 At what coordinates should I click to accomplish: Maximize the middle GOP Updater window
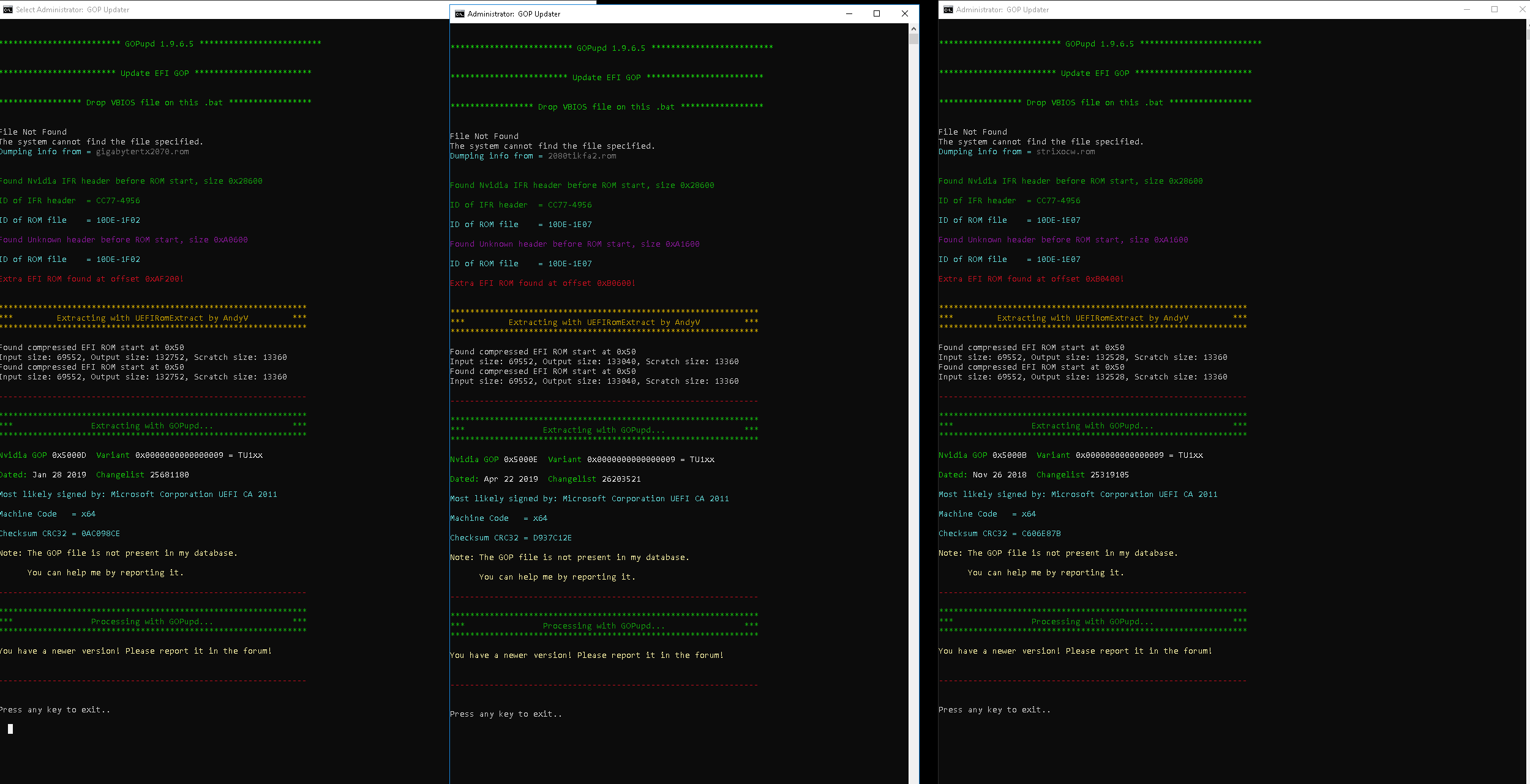(877, 14)
